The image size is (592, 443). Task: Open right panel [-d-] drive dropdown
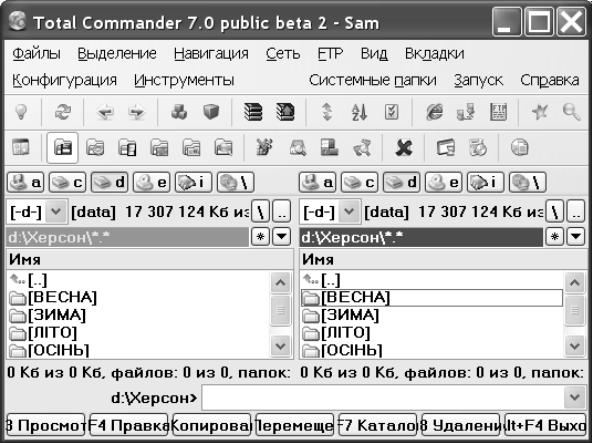(349, 211)
